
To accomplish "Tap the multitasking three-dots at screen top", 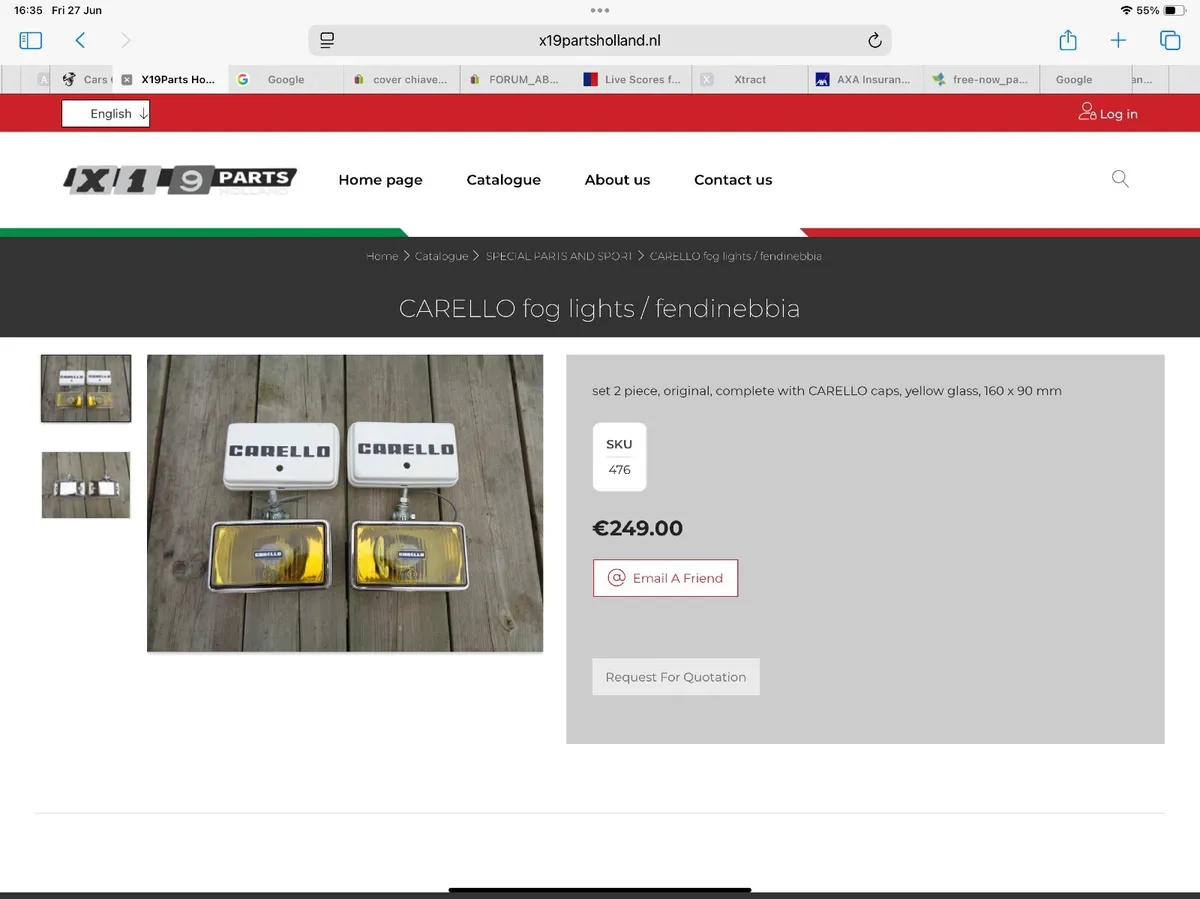I will [600, 10].
